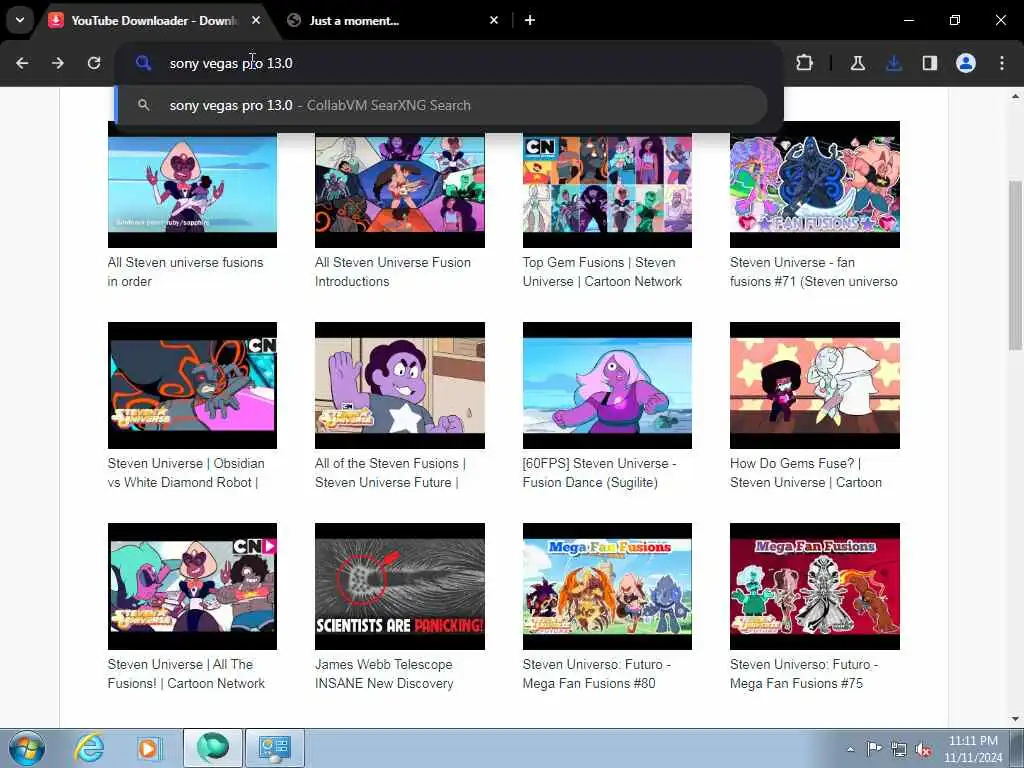Go forward with the forward arrow
1024x768 pixels.
[x=58, y=63]
